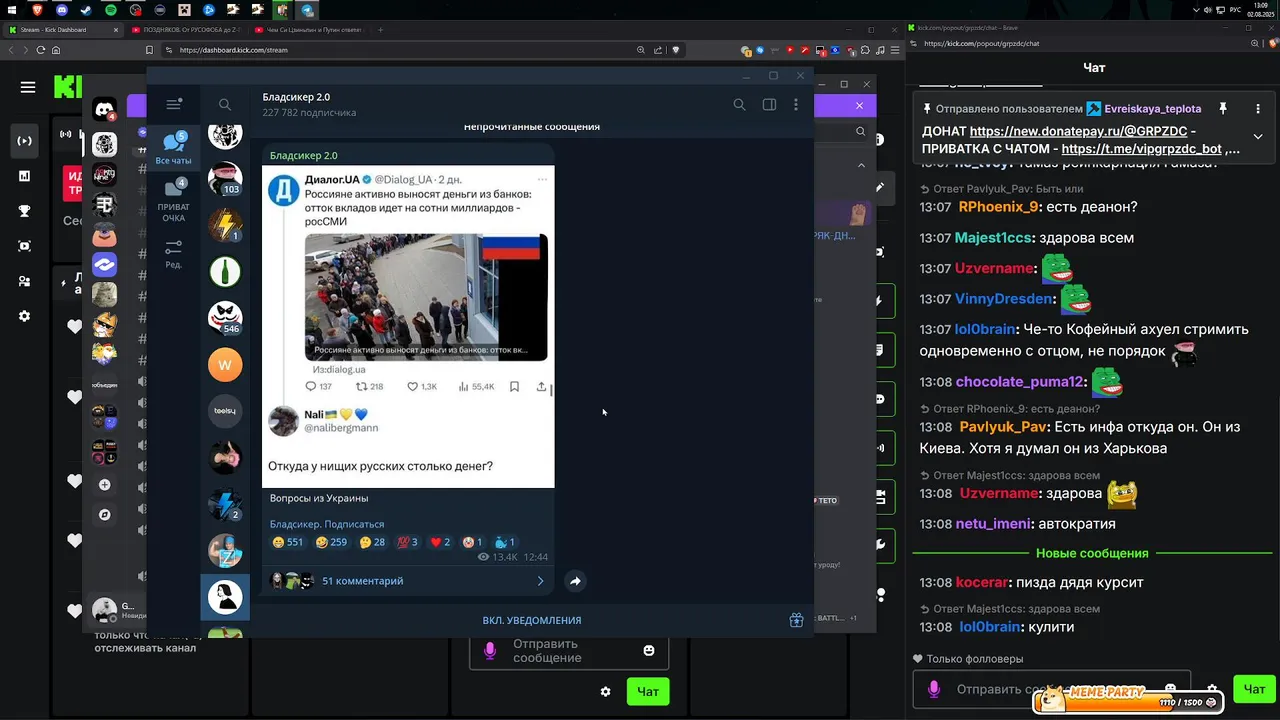The height and width of the screenshot is (720, 1280).
Task: Open blue lightning chat with 2 unread
Action: [x=225, y=504]
